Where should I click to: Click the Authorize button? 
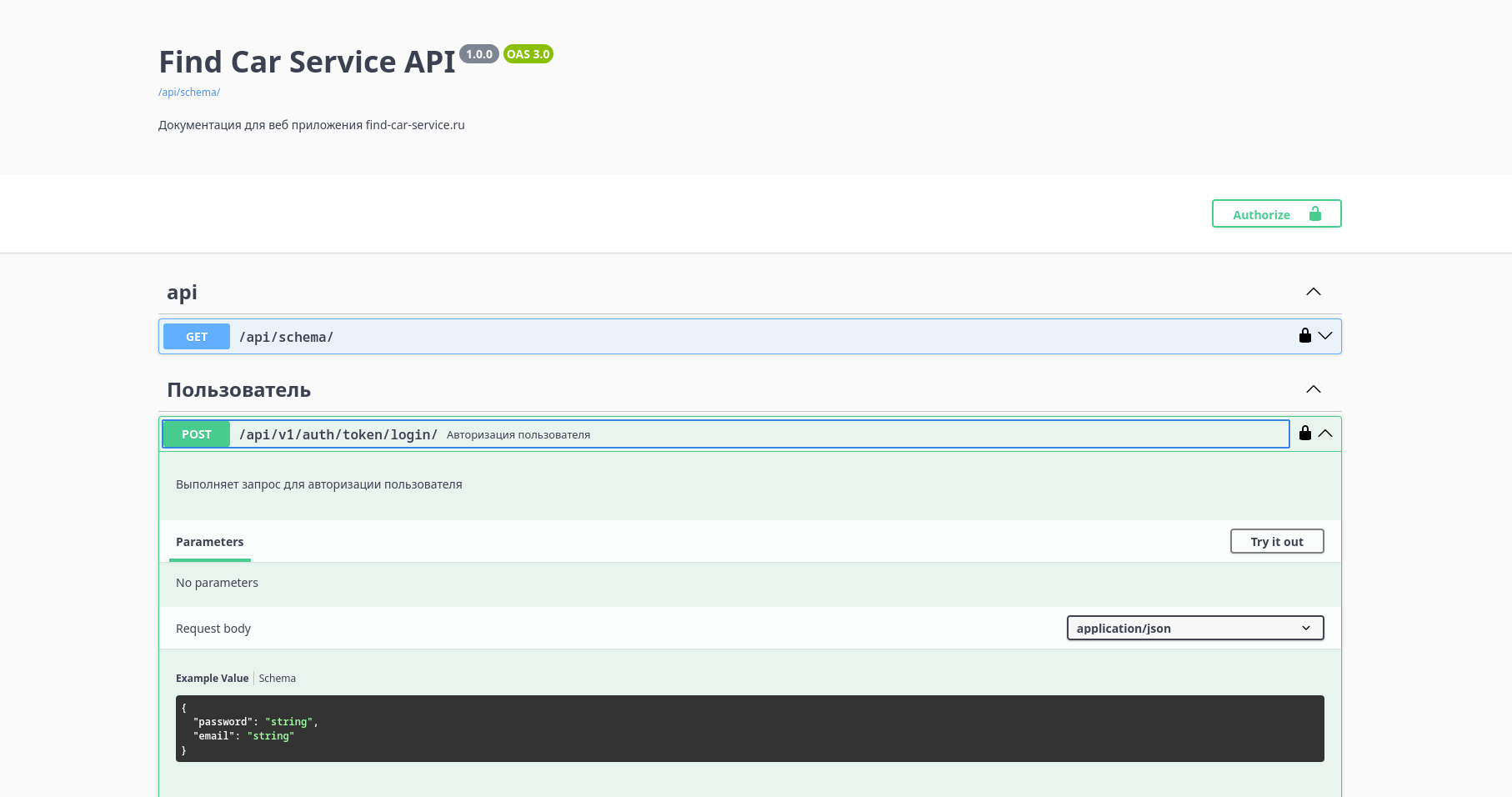tap(1276, 213)
